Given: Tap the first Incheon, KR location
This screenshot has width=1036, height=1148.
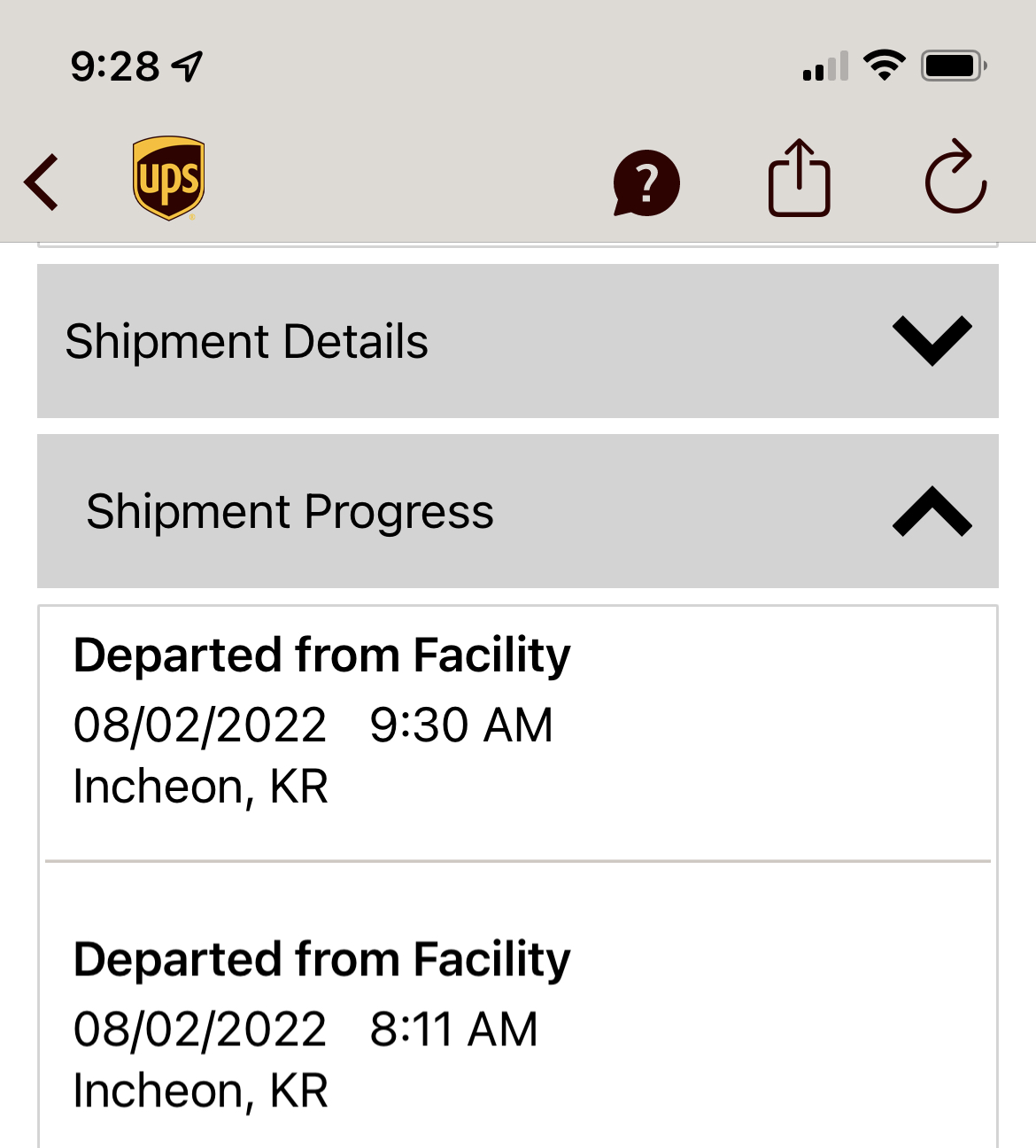Looking at the screenshot, I should (201, 787).
